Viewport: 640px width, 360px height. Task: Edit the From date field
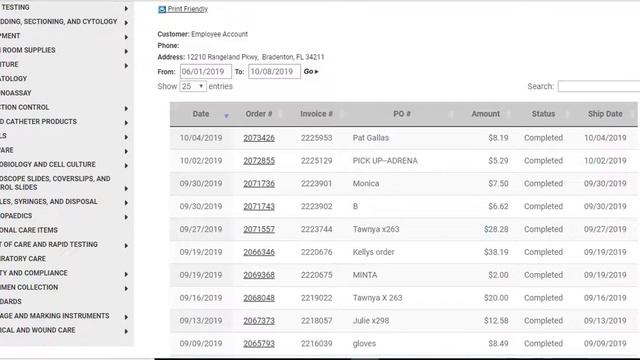[x=206, y=71]
